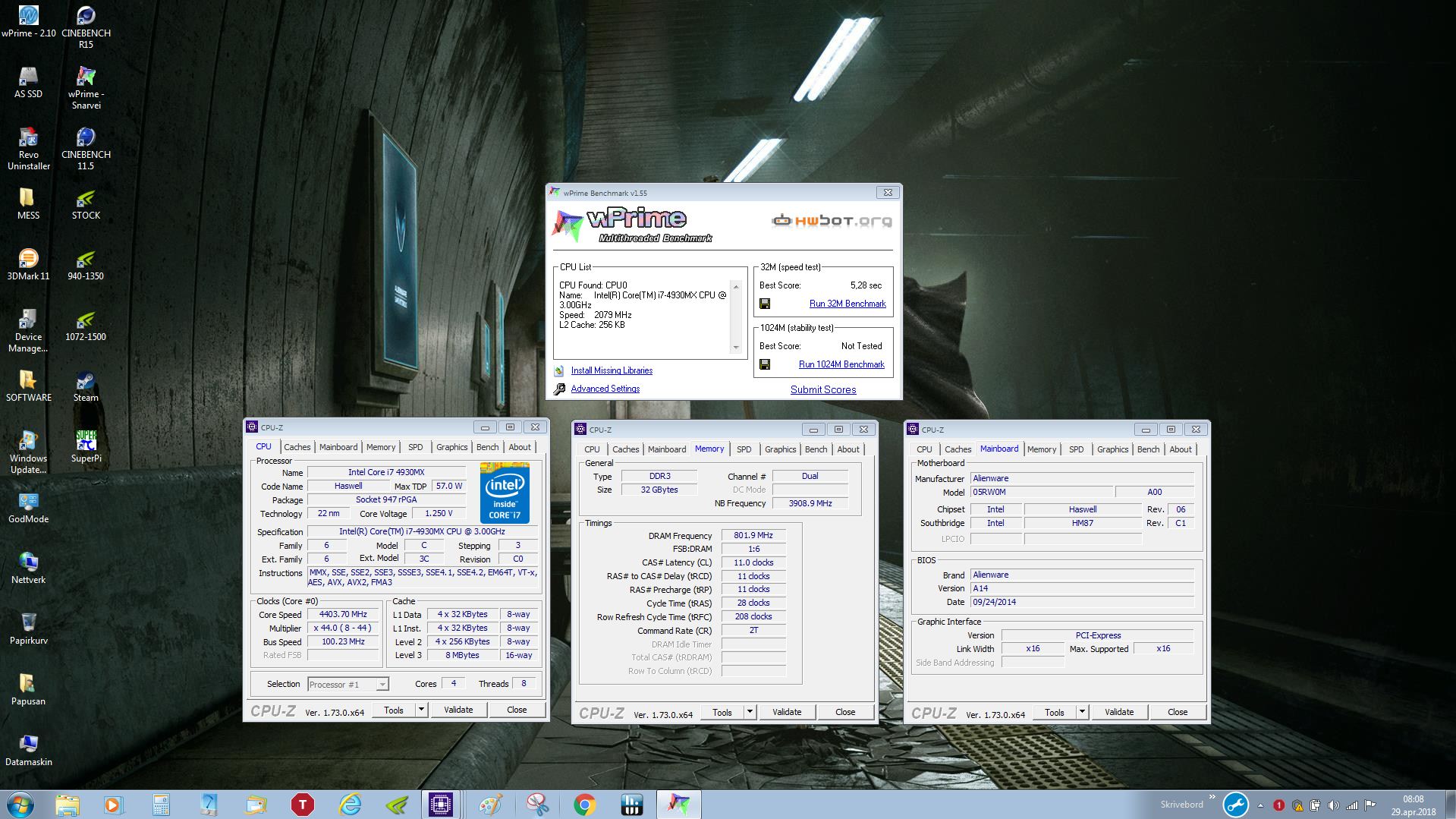Viewport: 1456px width, 819px height.
Task: Switch to Caches tab in CPU window
Action: click(x=297, y=447)
